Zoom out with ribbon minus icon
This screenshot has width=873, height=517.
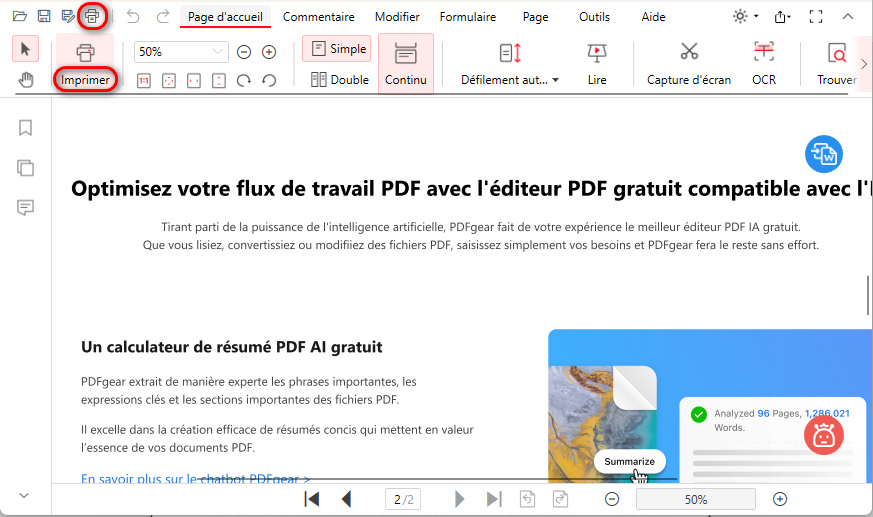pyautogui.click(x=244, y=52)
